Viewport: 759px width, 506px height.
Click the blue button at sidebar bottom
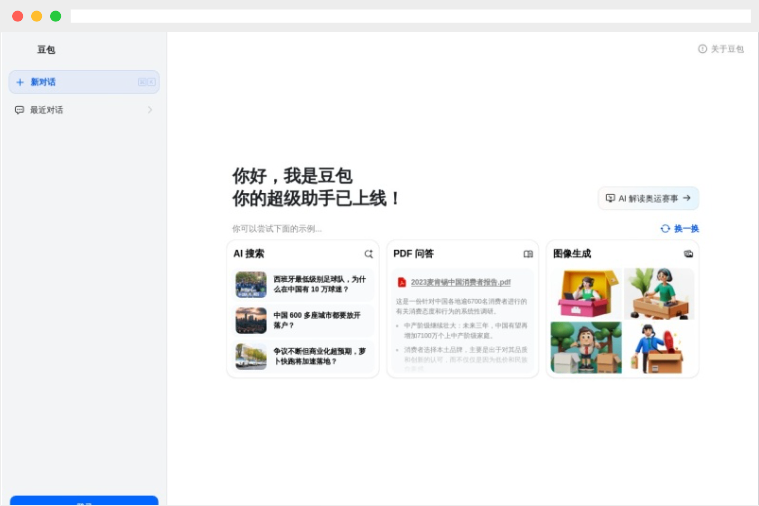point(84,501)
